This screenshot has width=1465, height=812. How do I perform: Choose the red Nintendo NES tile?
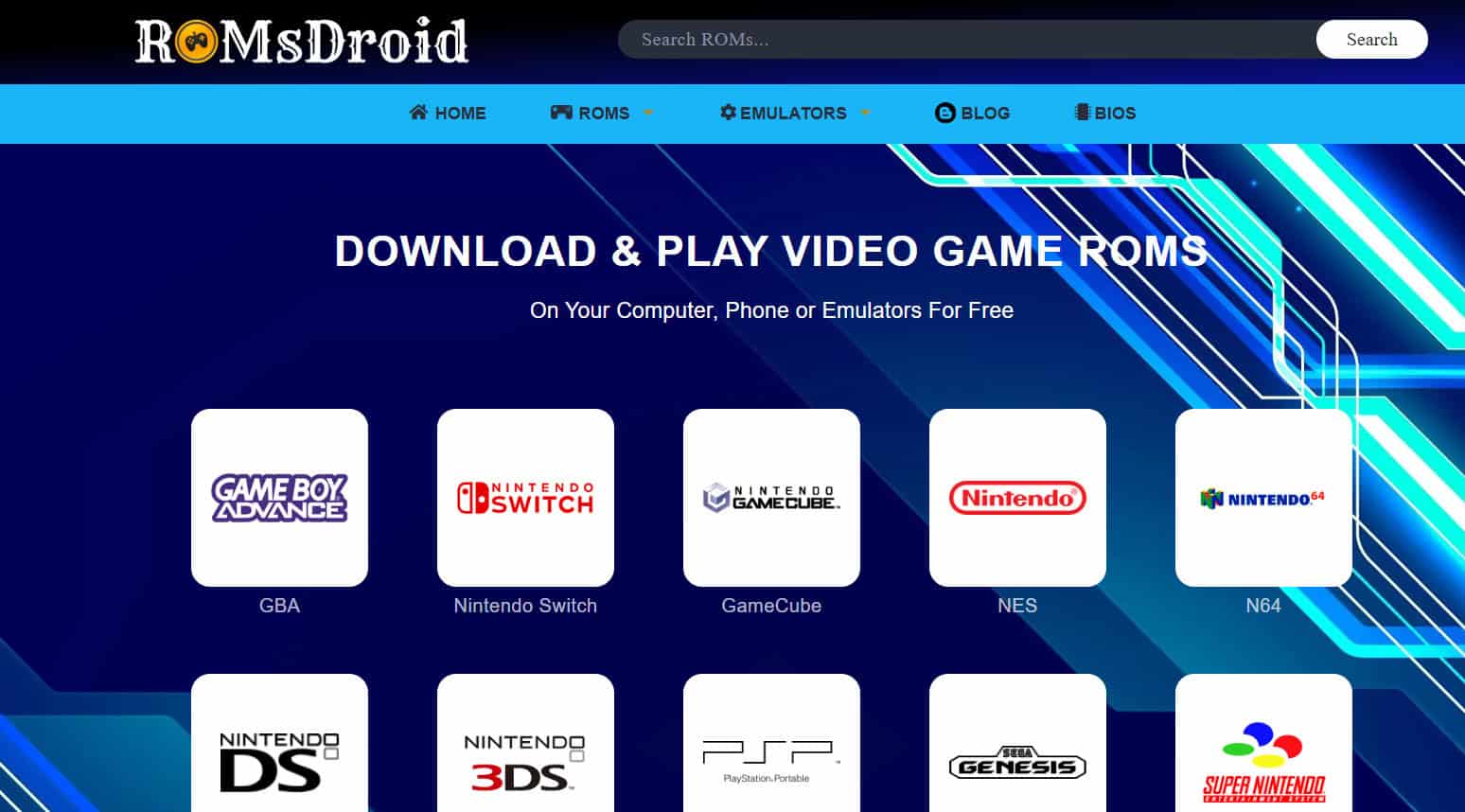click(1017, 498)
